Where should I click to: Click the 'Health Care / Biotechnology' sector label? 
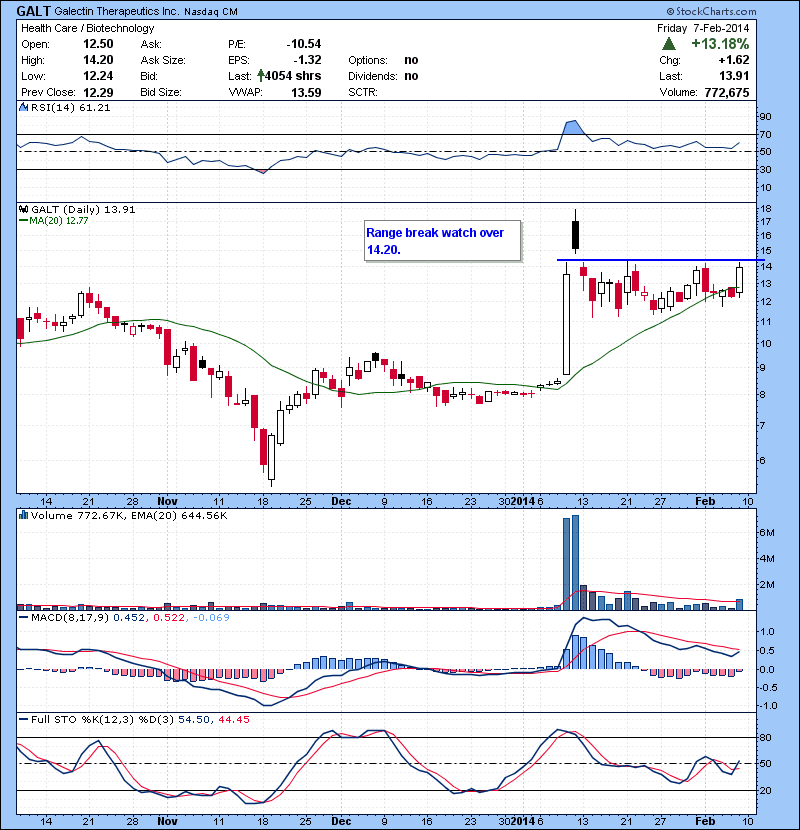[87, 28]
